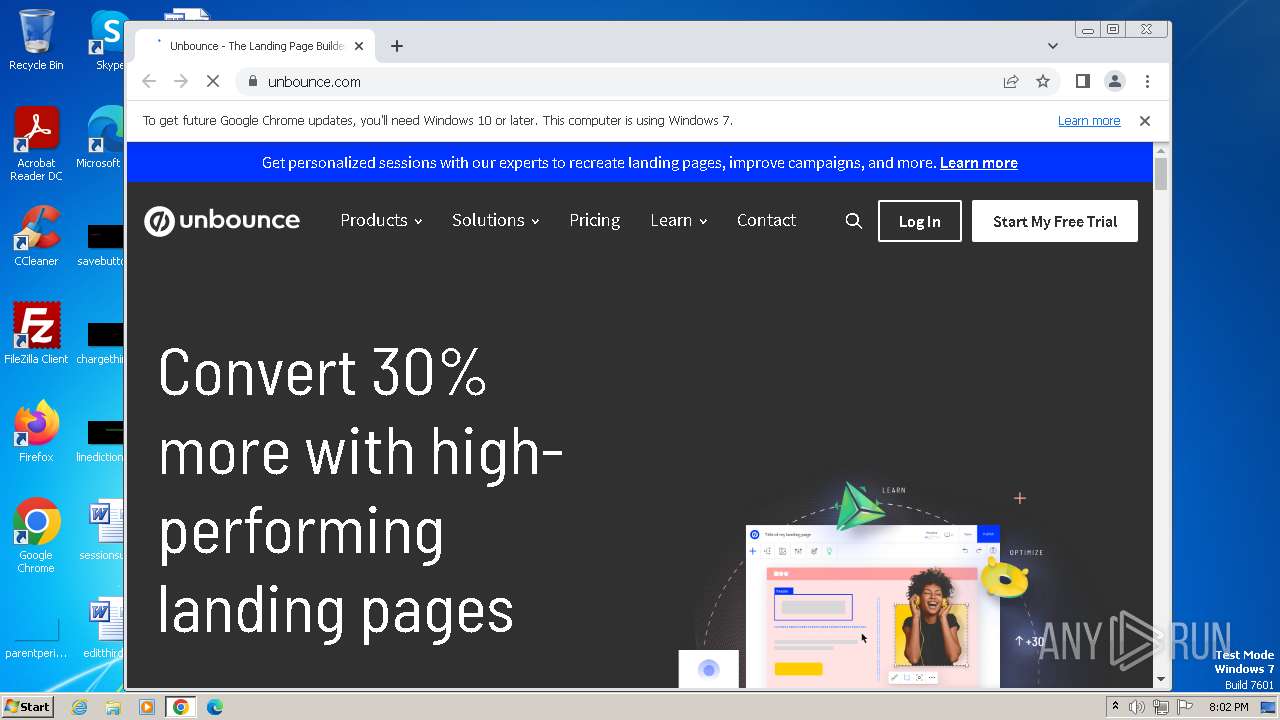Open the Windows Start menu

[x=27, y=707]
